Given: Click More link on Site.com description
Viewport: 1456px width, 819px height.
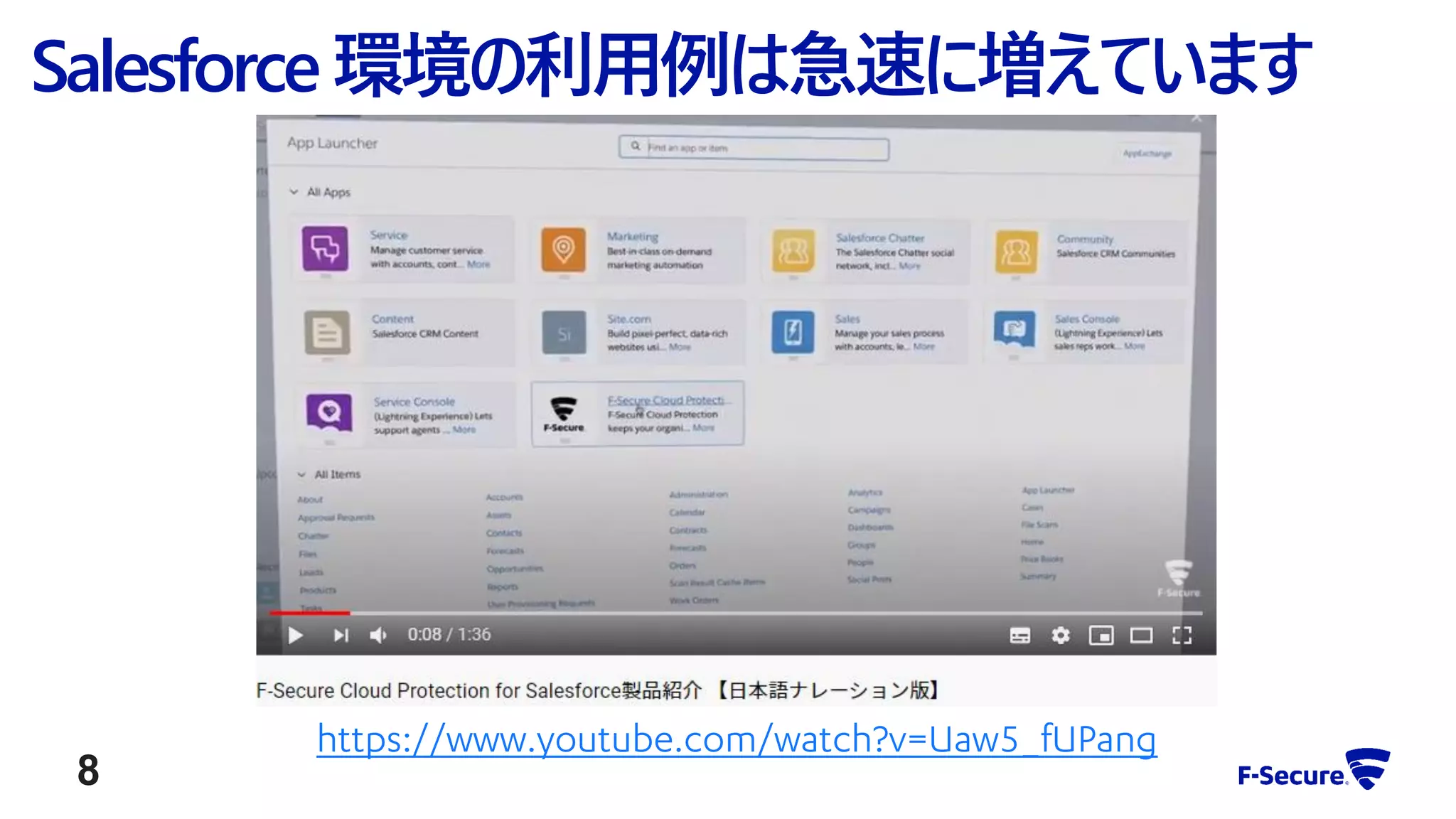Looking at the screenshot, I should click(x=680, y=347).
